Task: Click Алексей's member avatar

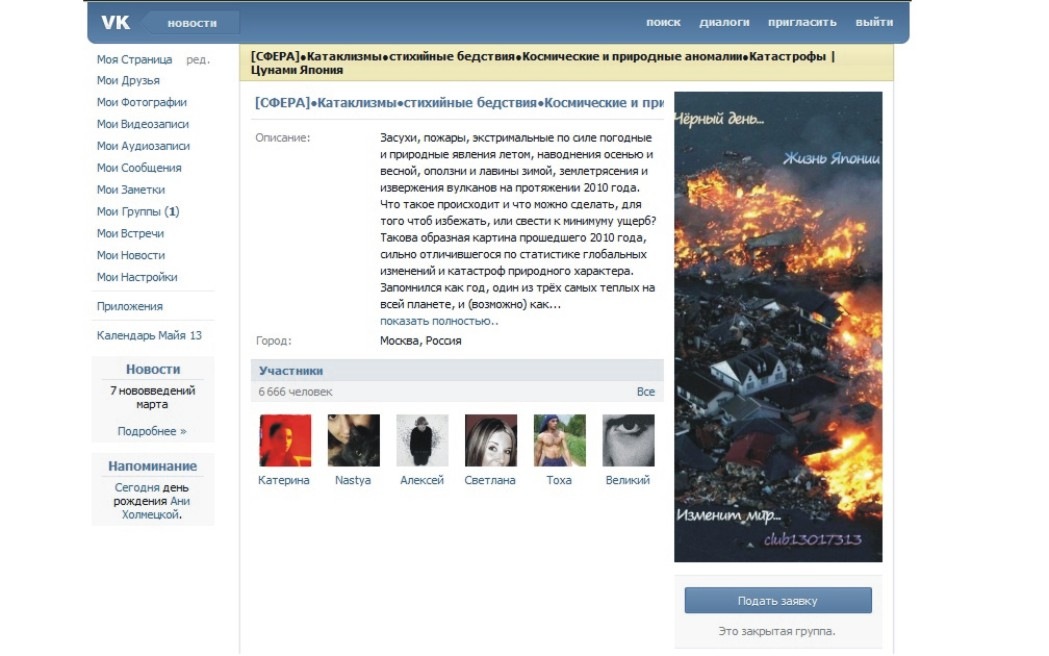Action: pos(422,441)
